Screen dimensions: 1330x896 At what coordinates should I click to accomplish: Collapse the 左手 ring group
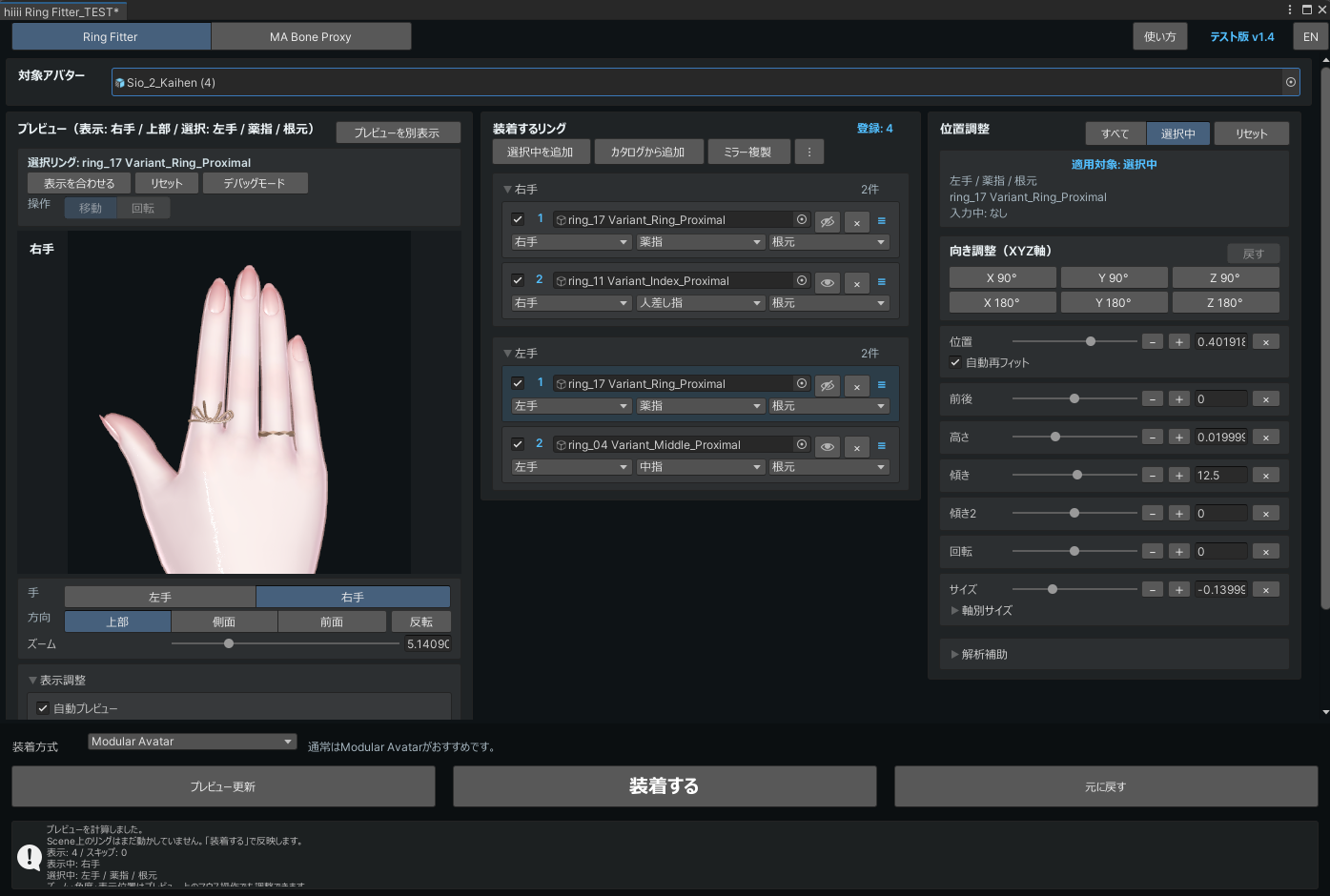(x=508, y=354)
